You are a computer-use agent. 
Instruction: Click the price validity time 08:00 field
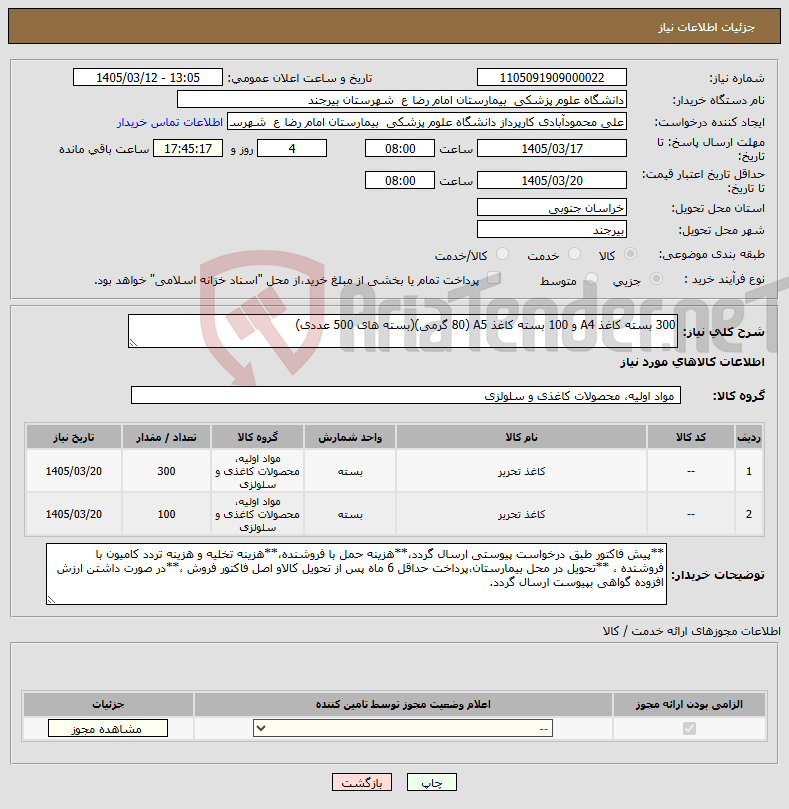[x=400, y=181]
